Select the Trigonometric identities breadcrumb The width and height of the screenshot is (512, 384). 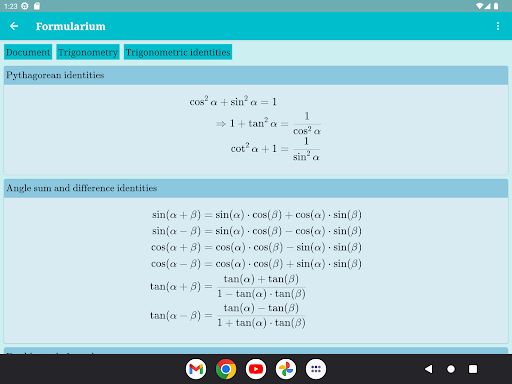(178, 52)
